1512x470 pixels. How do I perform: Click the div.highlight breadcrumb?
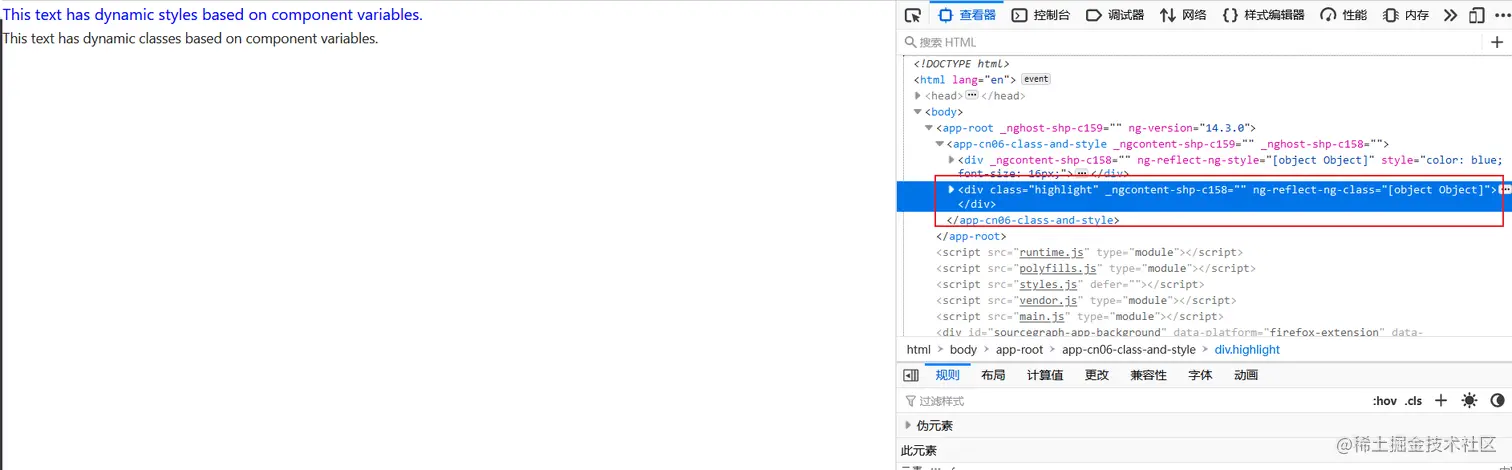(1247, 350)
